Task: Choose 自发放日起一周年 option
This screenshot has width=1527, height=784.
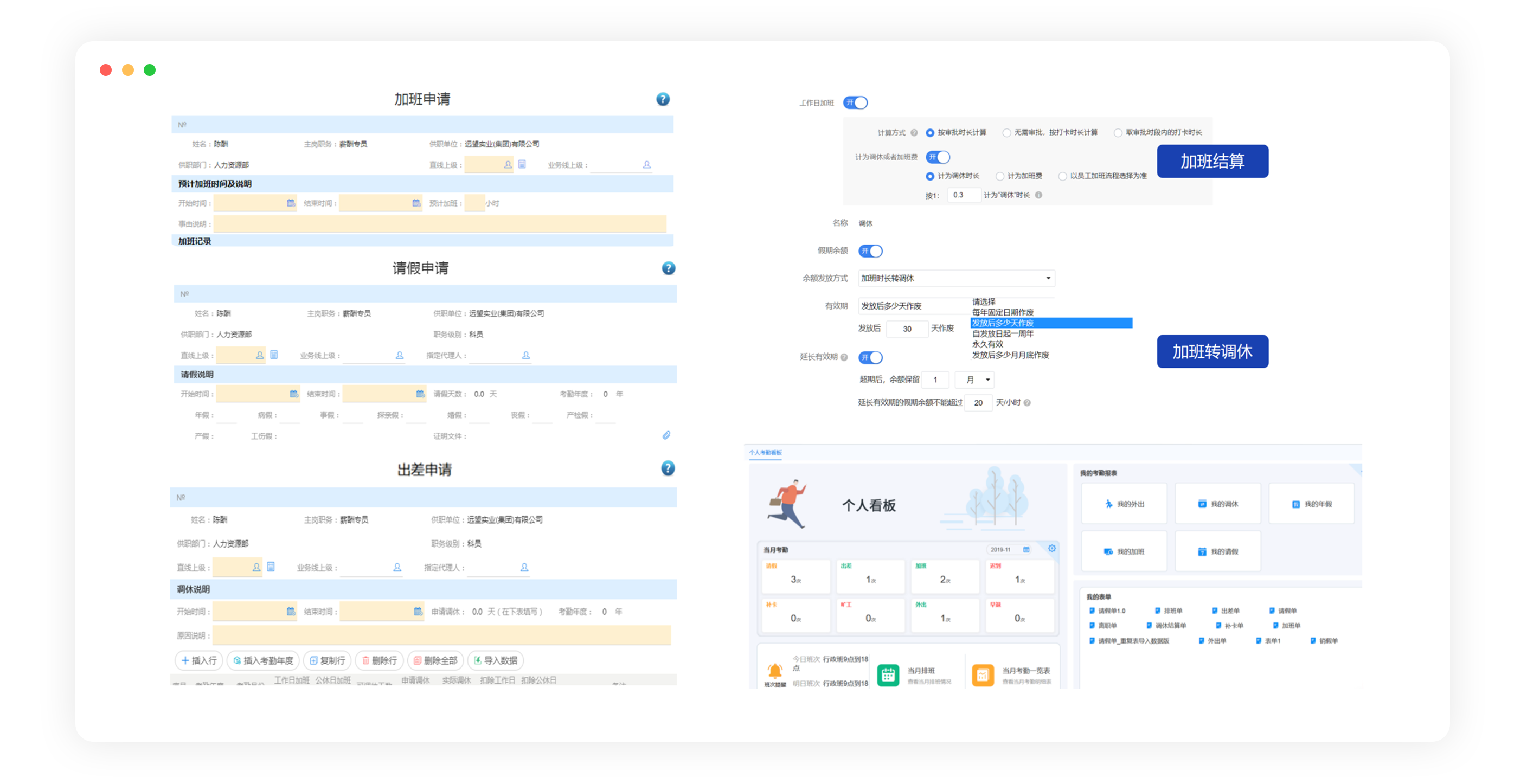Action: [x=1003, y=333]
